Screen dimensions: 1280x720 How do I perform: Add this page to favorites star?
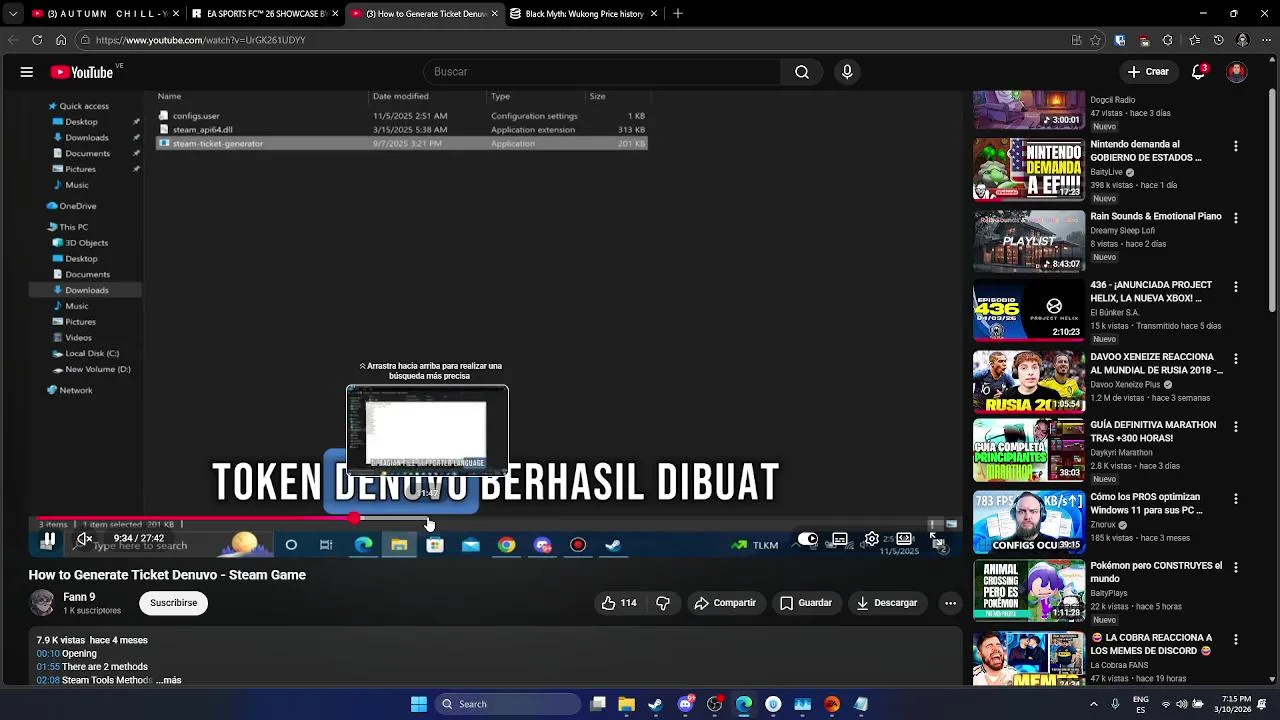tap(1096, 40)
